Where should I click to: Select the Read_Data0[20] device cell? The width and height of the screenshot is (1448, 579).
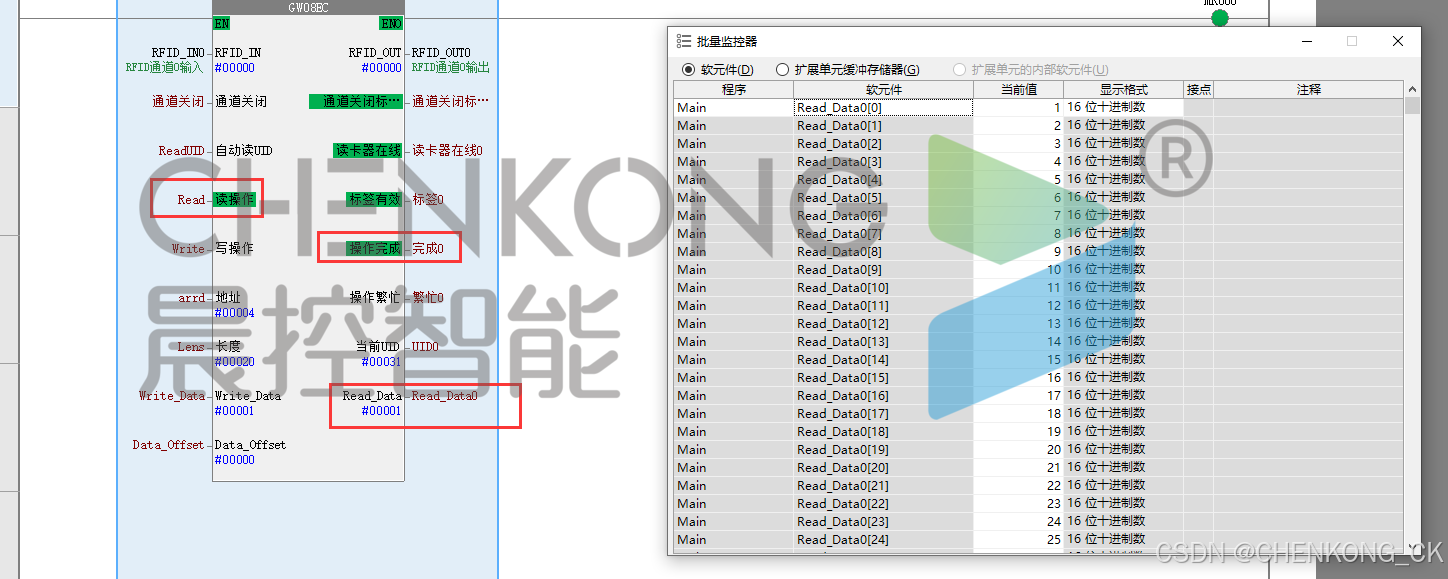coord(884,467)
